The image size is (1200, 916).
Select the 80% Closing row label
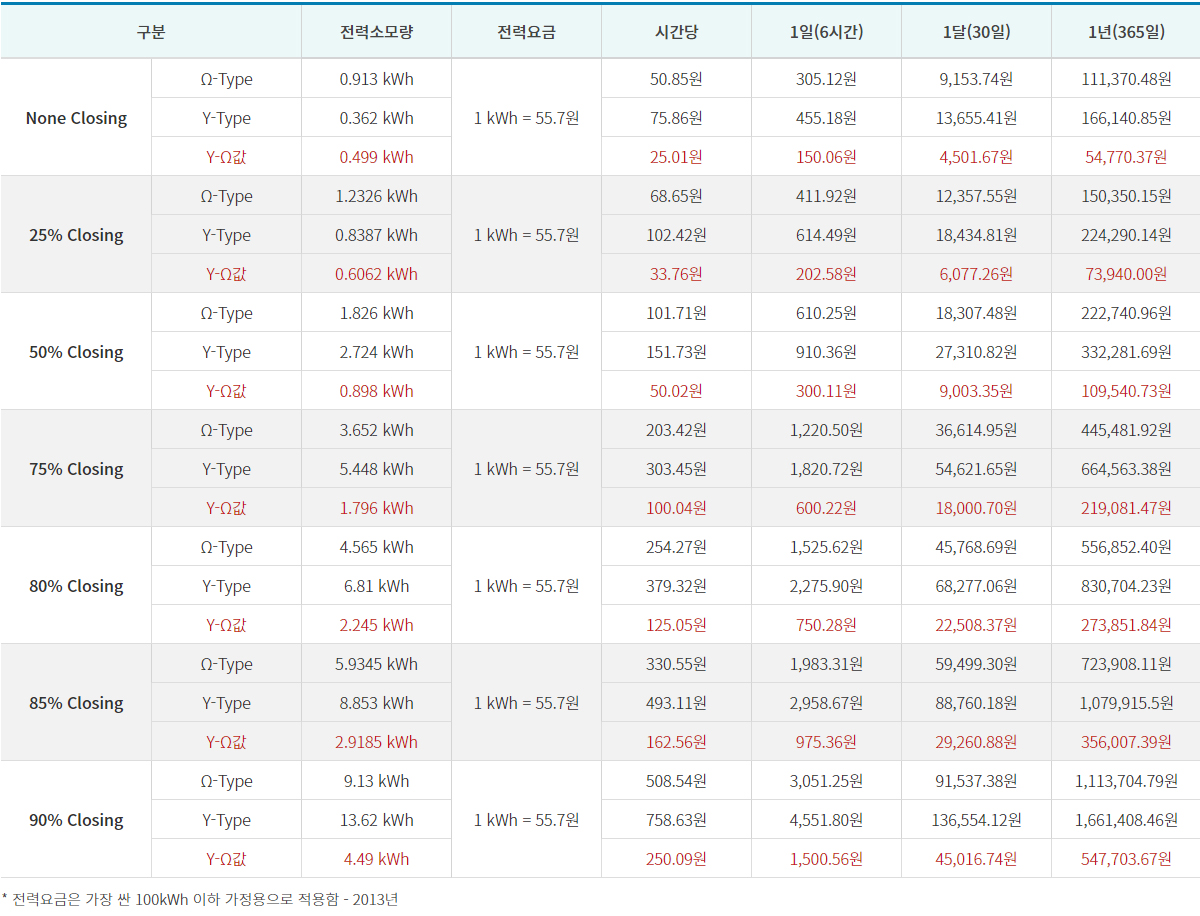point(76,586)
